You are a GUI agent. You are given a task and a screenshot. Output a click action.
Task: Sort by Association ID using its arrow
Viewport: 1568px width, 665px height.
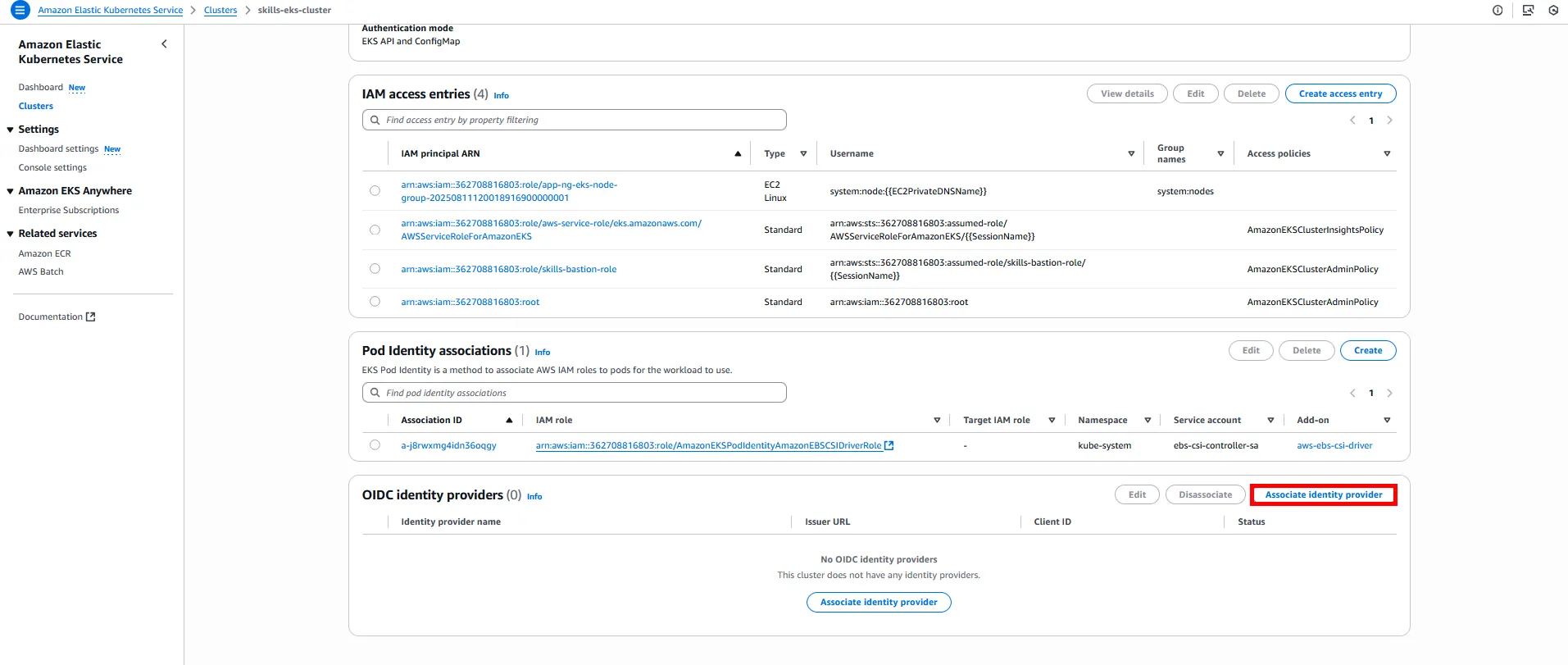point(509,421)
